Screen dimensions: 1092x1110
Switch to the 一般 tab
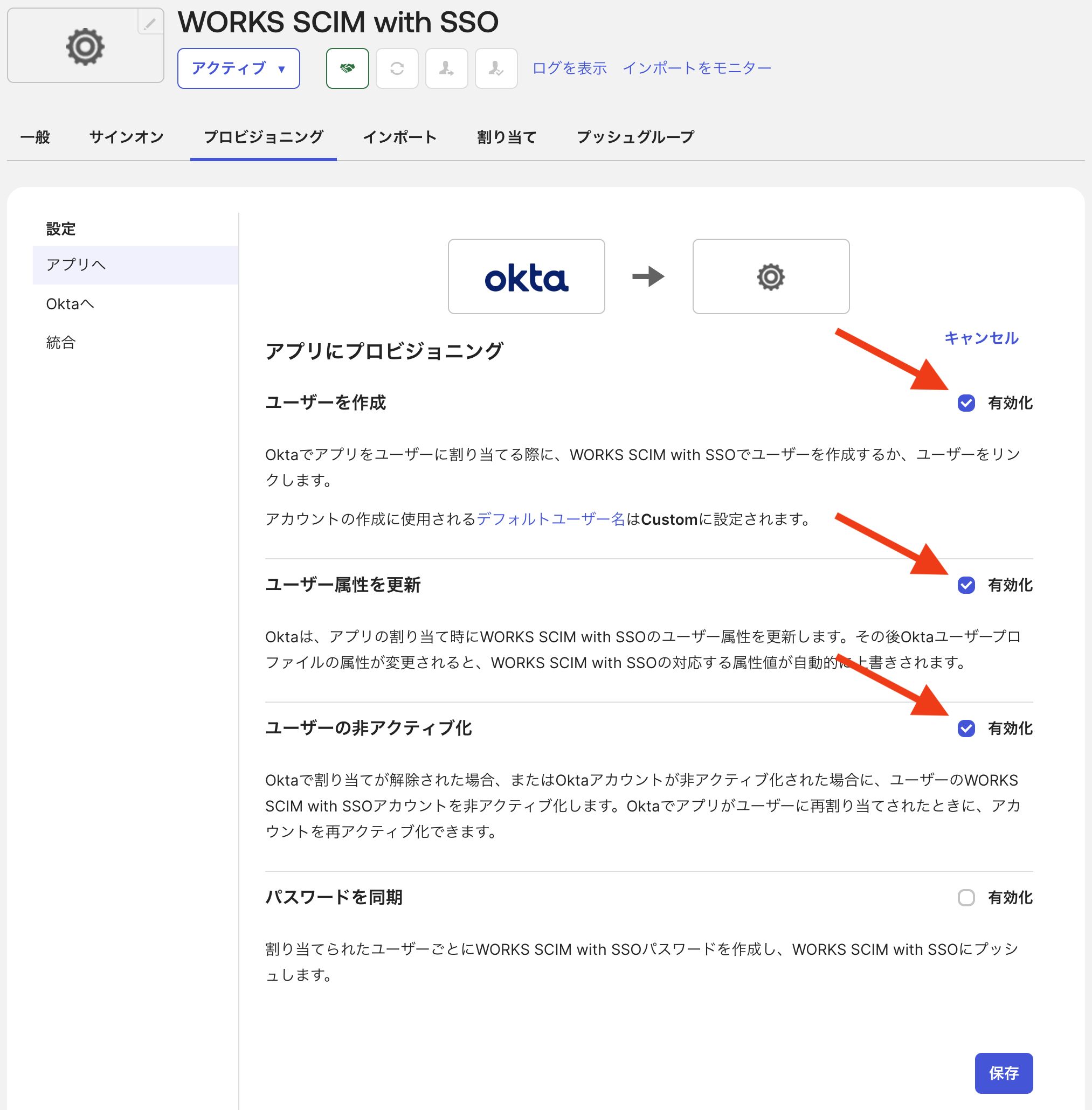coord(35,137)
